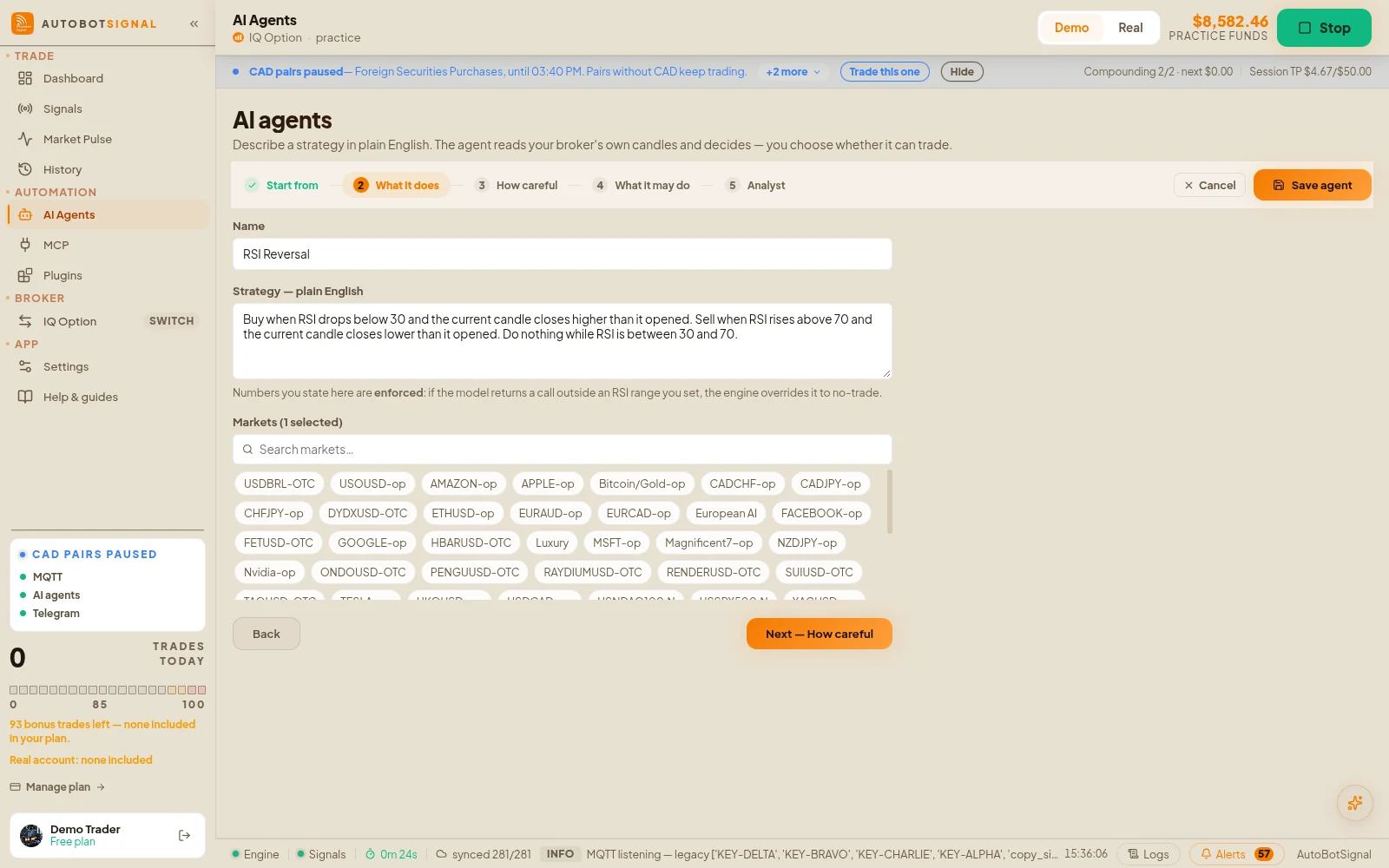Open the Settings sliders icon

coord(25,366)
